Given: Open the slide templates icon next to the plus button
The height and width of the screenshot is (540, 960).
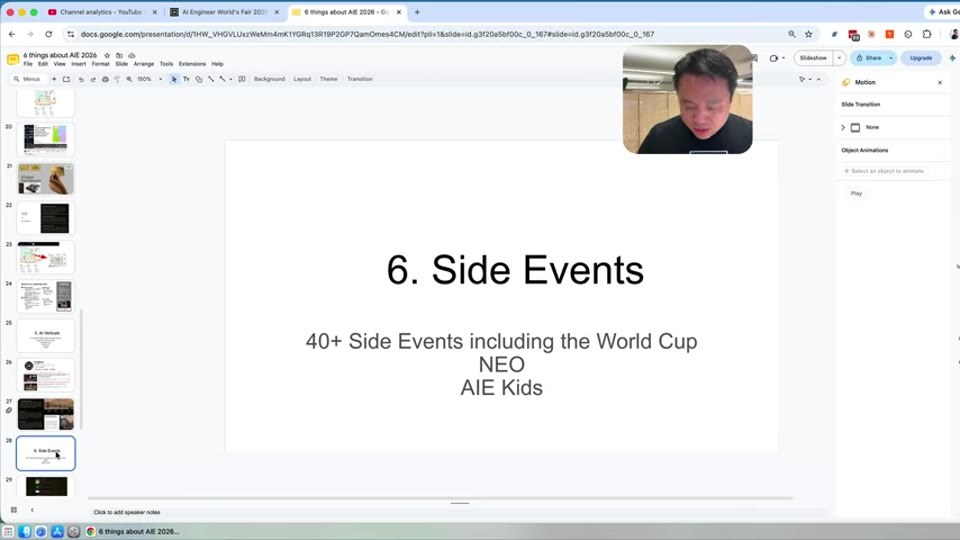Looking at the screenshot, I should coord(66,79).
